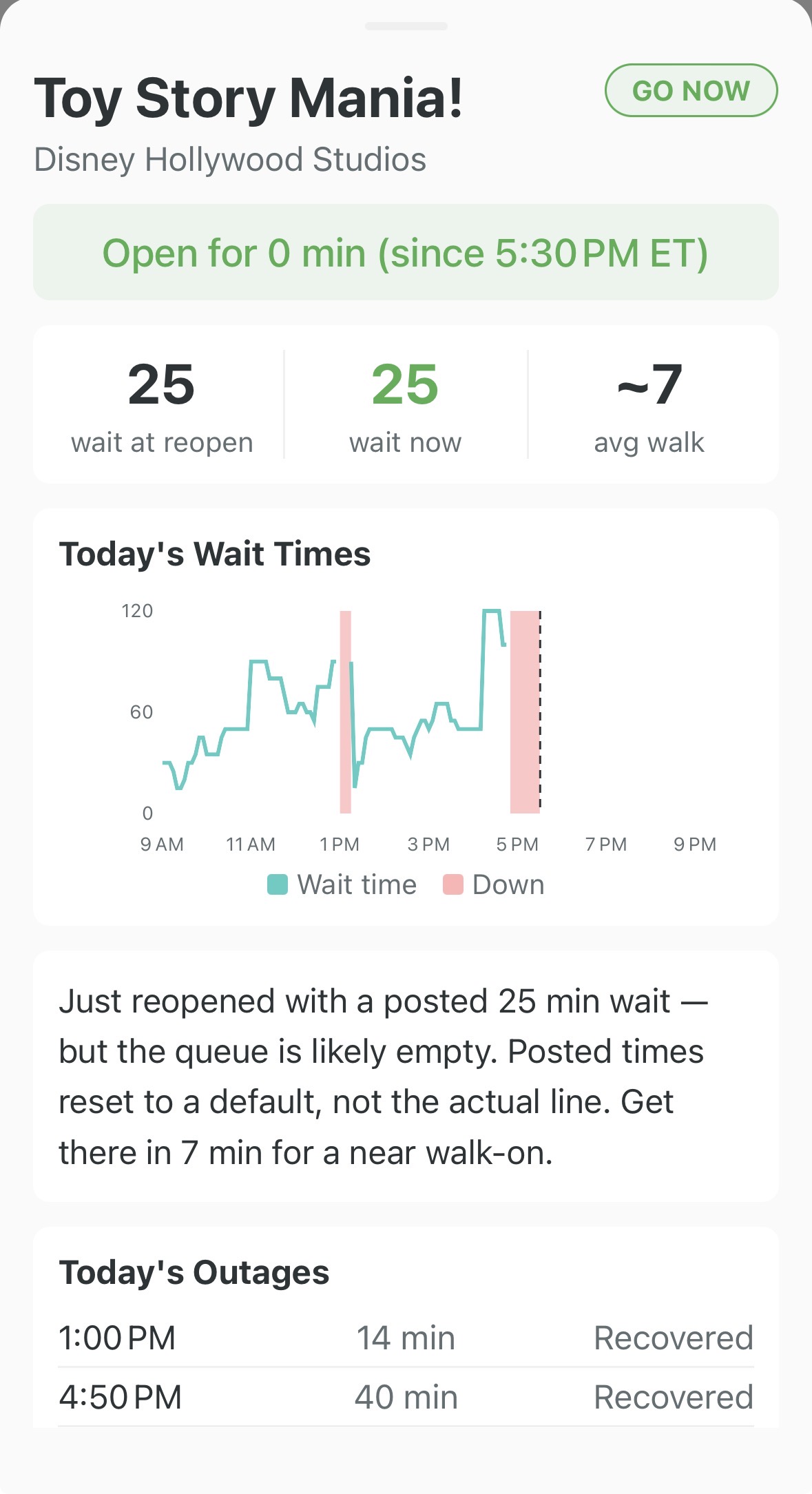Image resolution: width=812 pixels, height=1494 pixels.
Task: Select the '25 wait at reopen' stat
Action: [163, 406]
